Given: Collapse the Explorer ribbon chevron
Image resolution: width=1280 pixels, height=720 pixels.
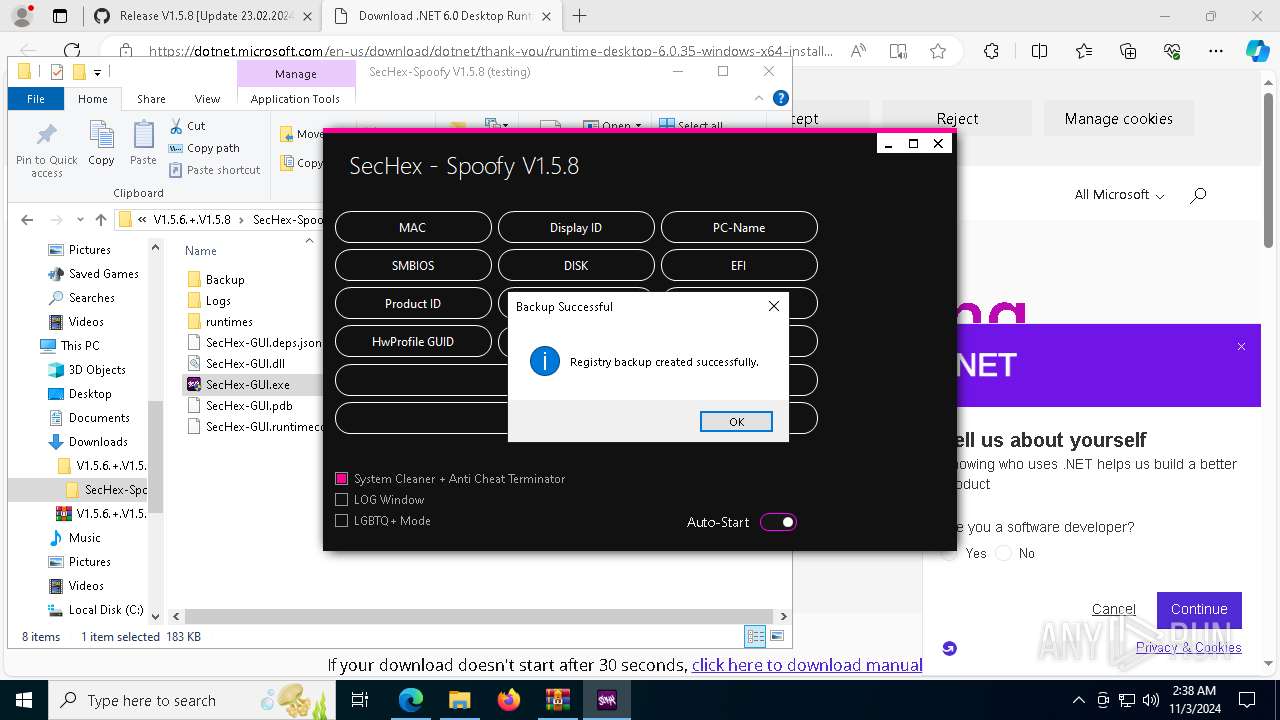Looking at the screenshot, I should point(760,99).
